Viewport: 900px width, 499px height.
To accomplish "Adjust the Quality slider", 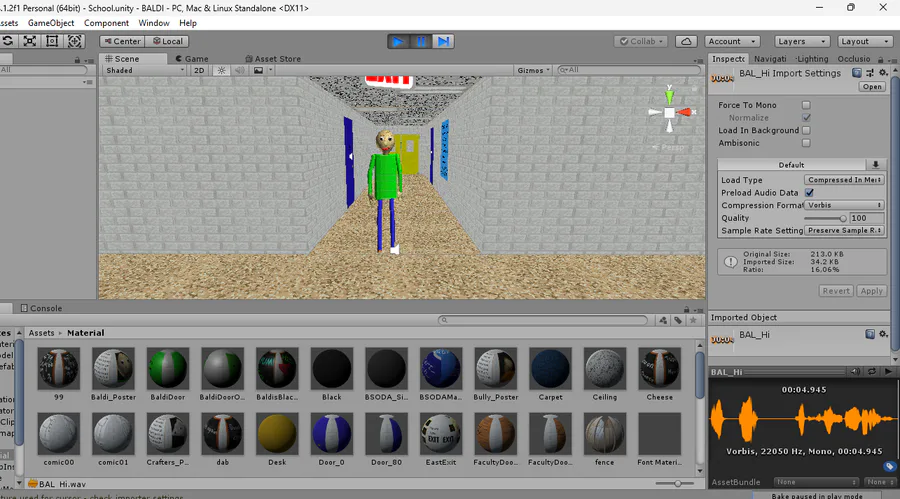I will [x=825, y=218].
